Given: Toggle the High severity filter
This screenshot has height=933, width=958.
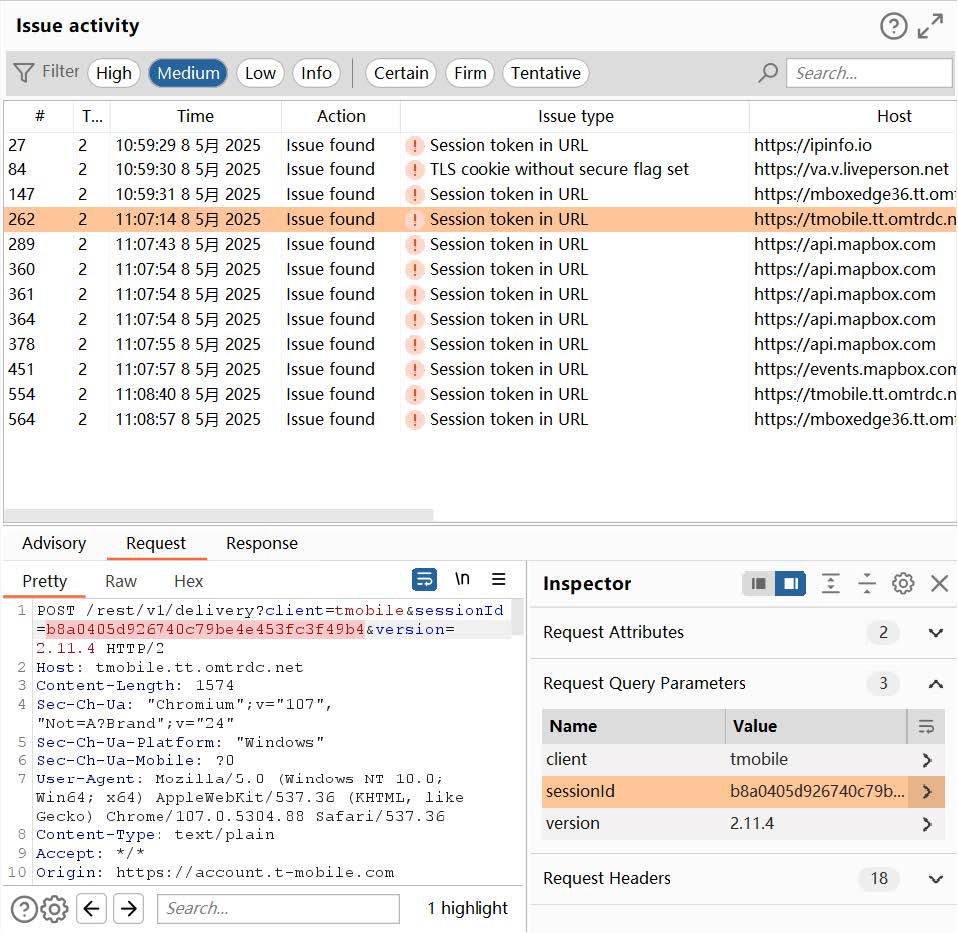Looking at the screenshot, I should [113, 73].
